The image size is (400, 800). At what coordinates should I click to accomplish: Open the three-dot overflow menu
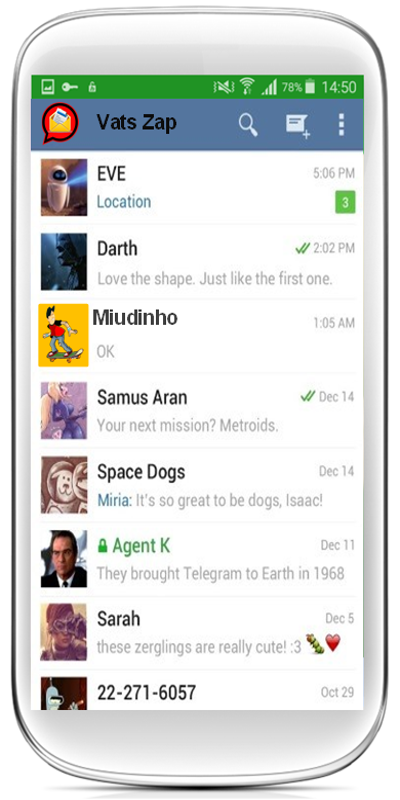[341, 124]
